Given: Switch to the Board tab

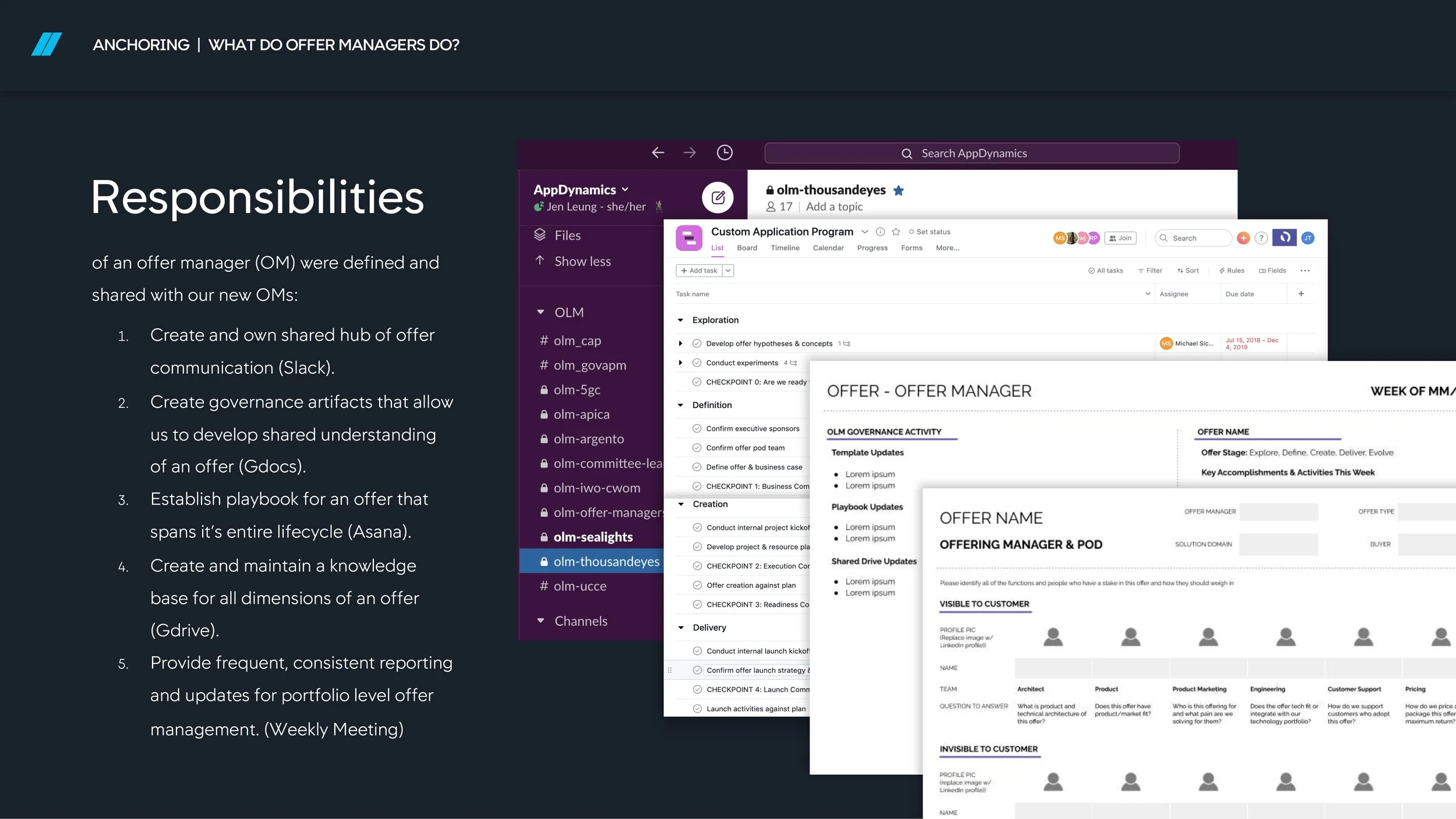Looking at the screenshot, I should (x=747, y=248).
